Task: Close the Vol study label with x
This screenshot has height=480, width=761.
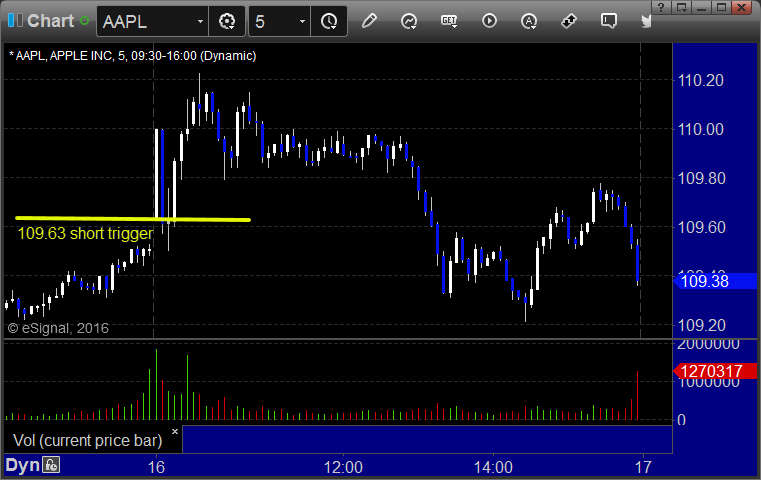Action: point(175,431)
